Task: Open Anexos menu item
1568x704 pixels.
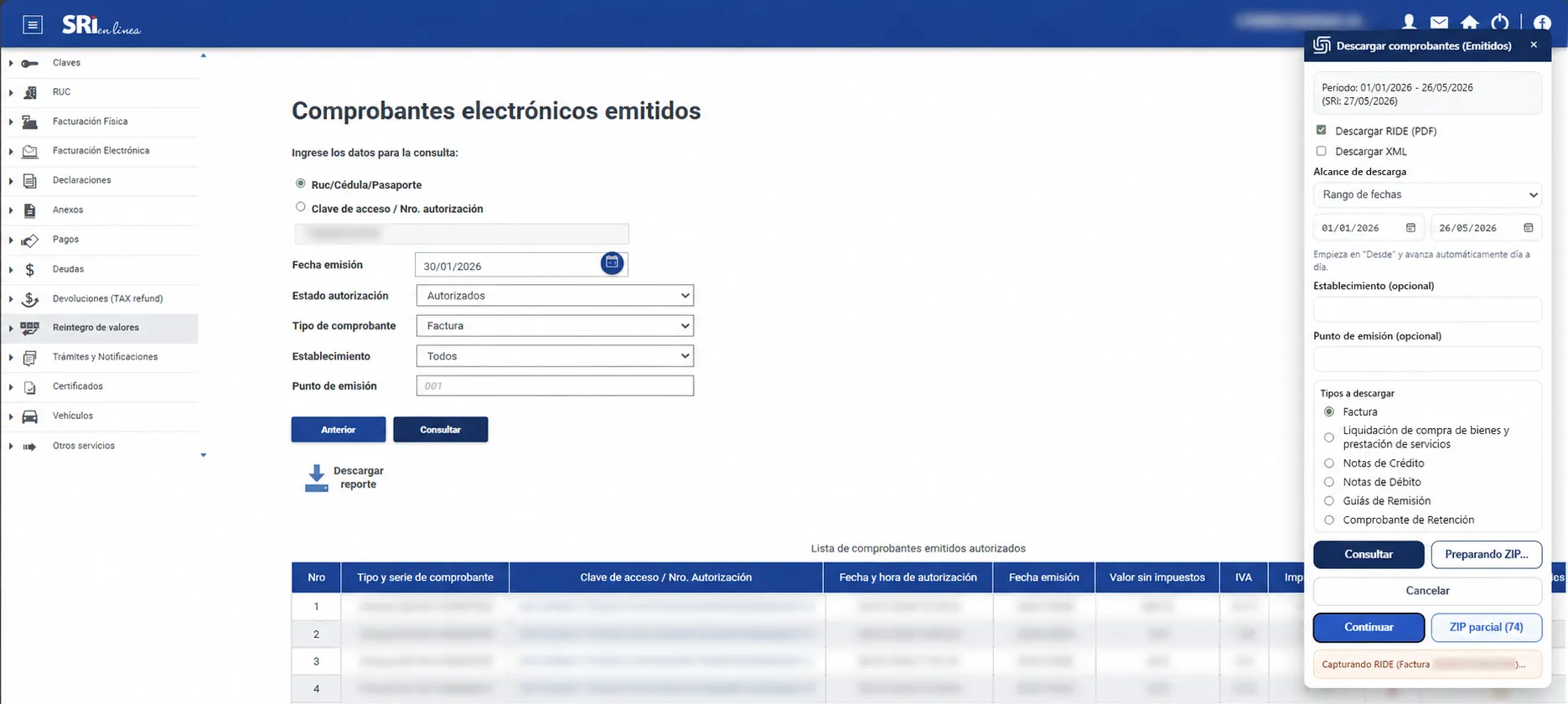Action: pos(68,210)
